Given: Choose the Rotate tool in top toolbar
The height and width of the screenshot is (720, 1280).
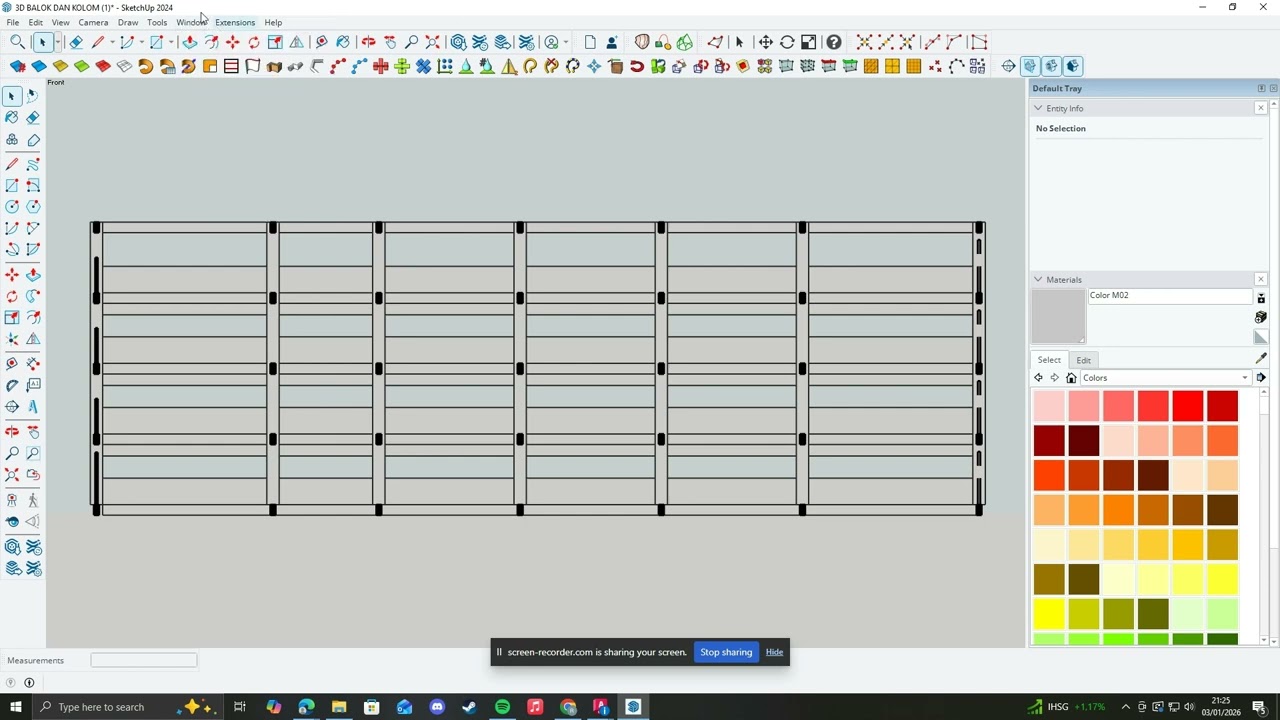Looking at the screenshot, I should click(254, 42).
